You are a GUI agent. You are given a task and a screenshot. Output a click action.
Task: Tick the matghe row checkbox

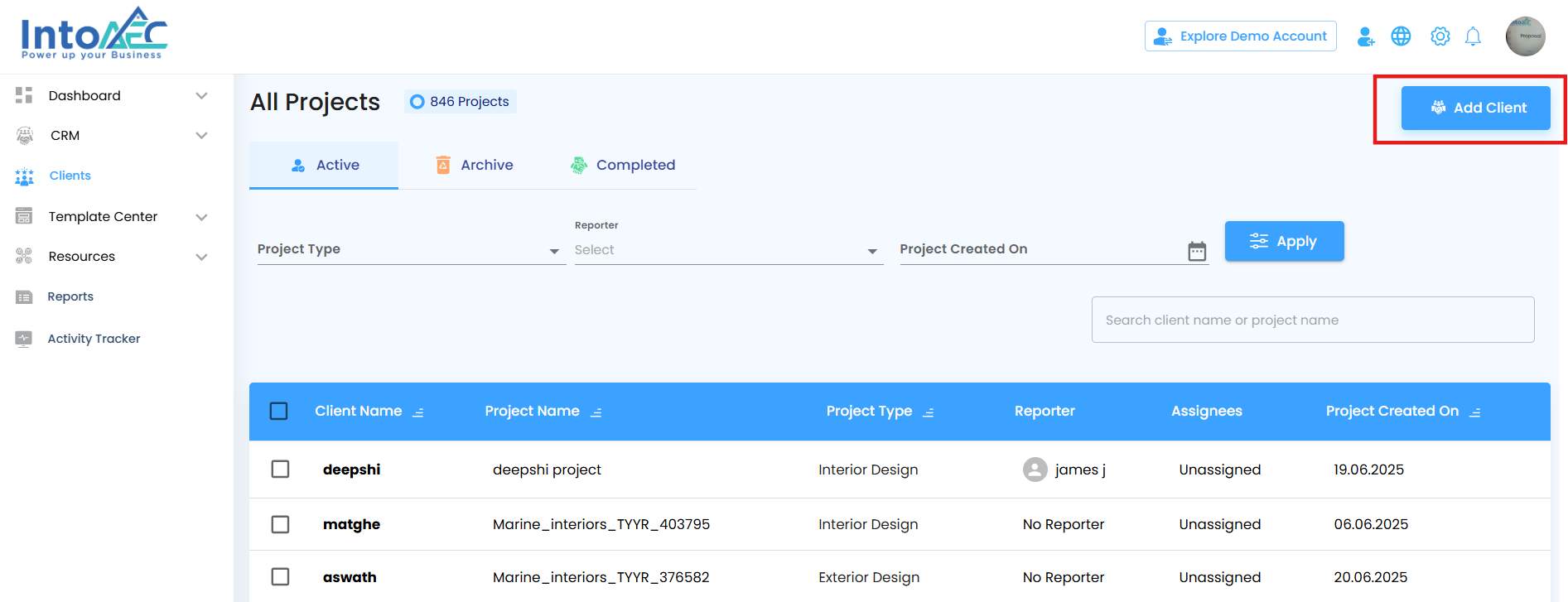click(x=281, y=524)
